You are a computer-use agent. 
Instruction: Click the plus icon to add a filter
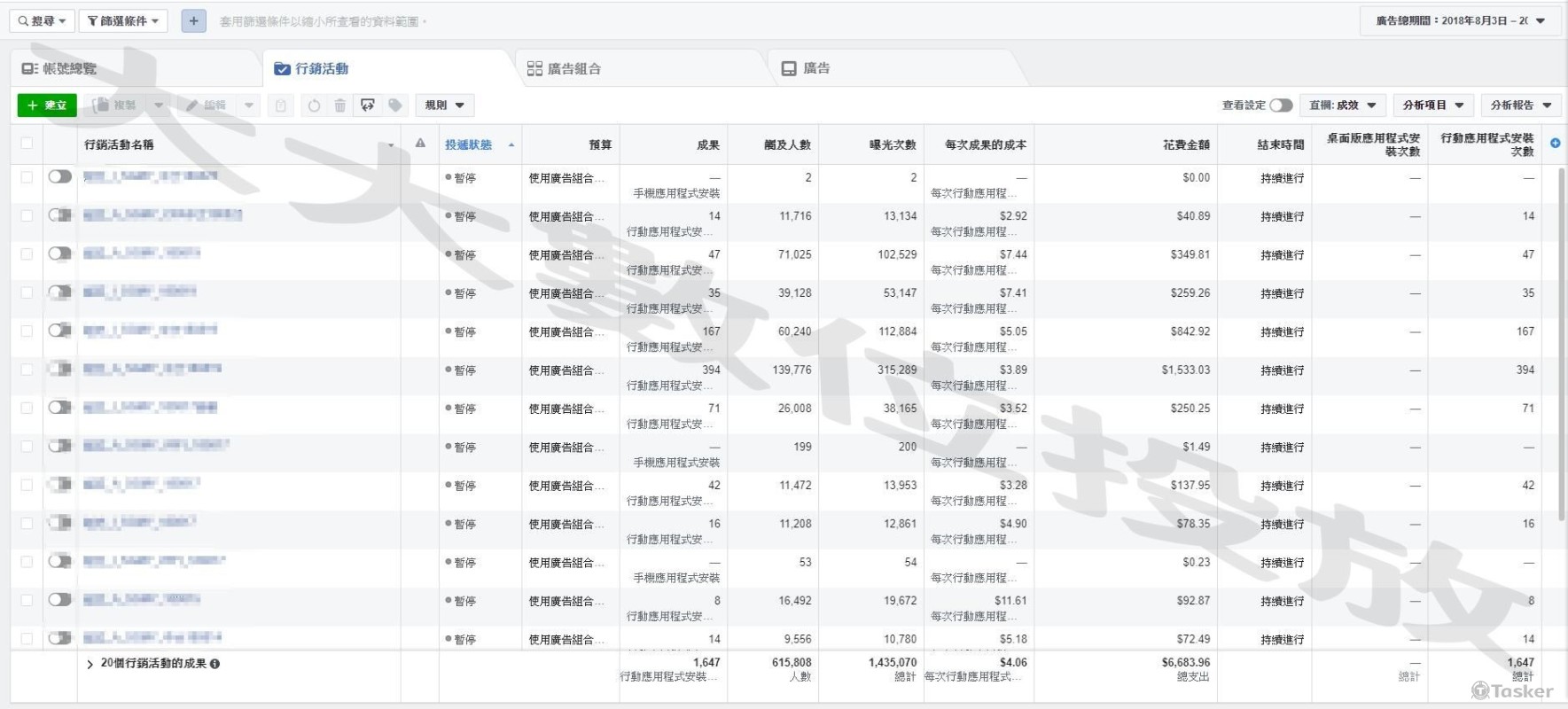coord(193,20)
